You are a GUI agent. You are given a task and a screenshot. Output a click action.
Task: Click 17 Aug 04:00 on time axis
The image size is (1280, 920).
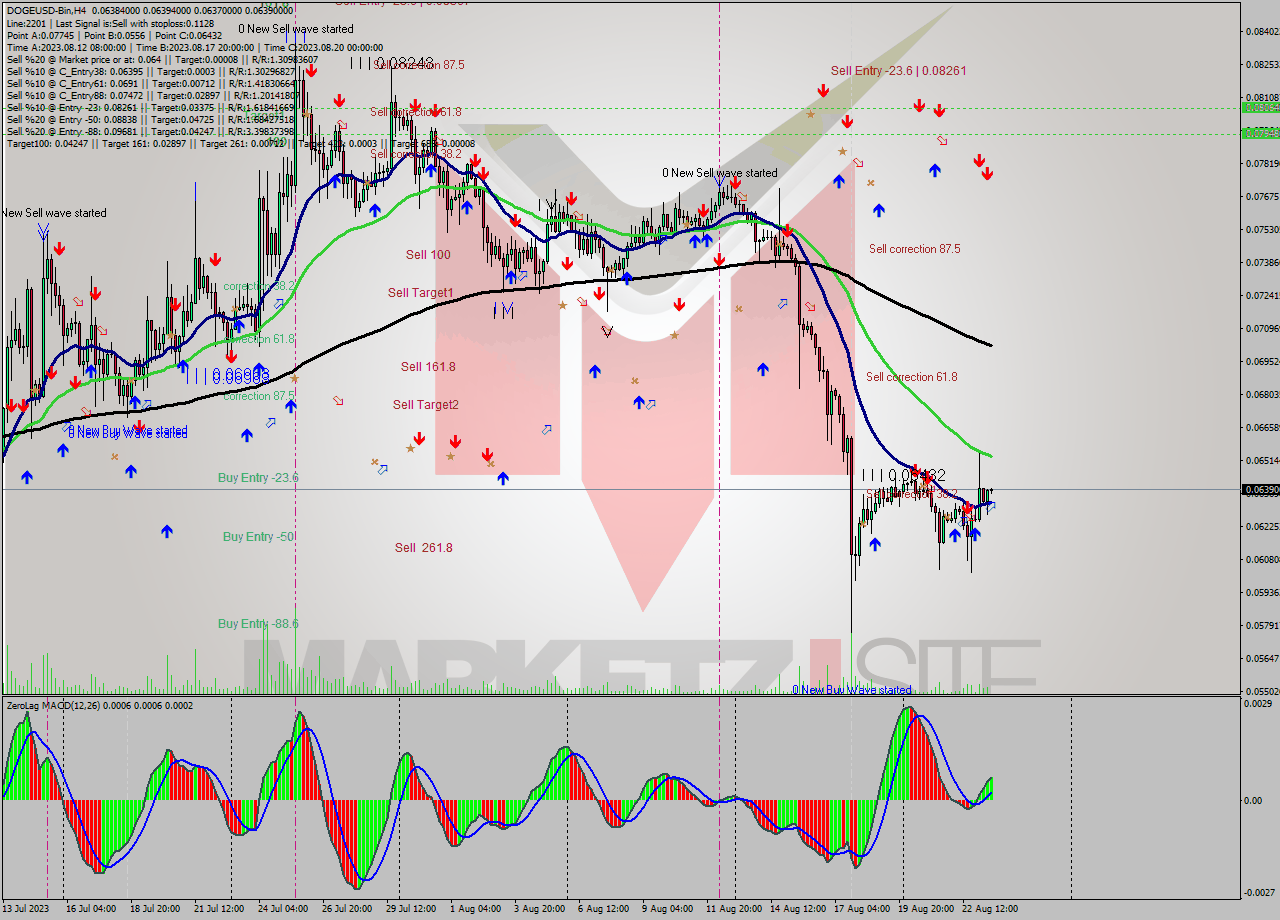click(860, 909)
